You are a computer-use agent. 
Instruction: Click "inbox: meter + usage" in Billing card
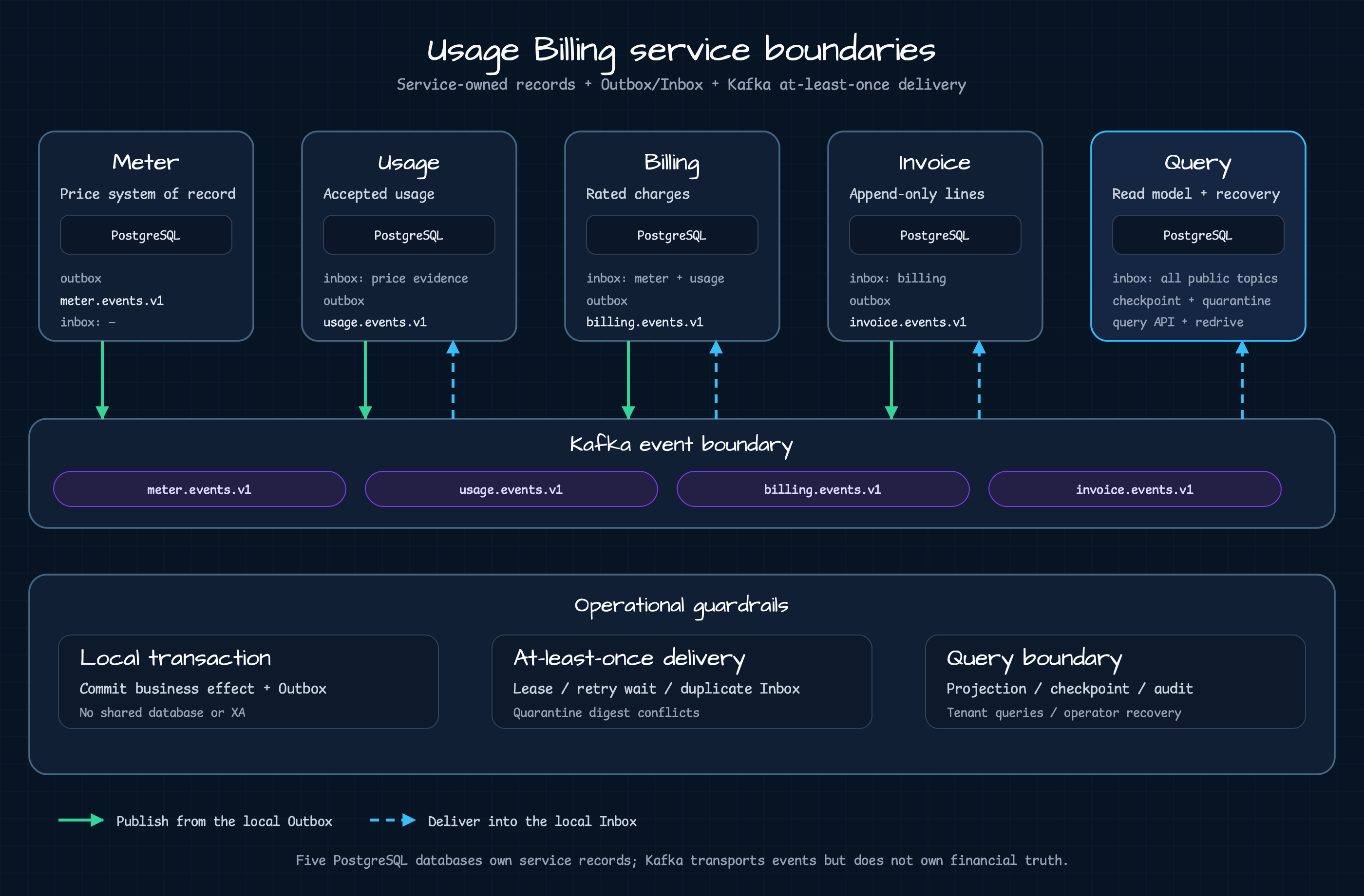[x=655, y=279]
